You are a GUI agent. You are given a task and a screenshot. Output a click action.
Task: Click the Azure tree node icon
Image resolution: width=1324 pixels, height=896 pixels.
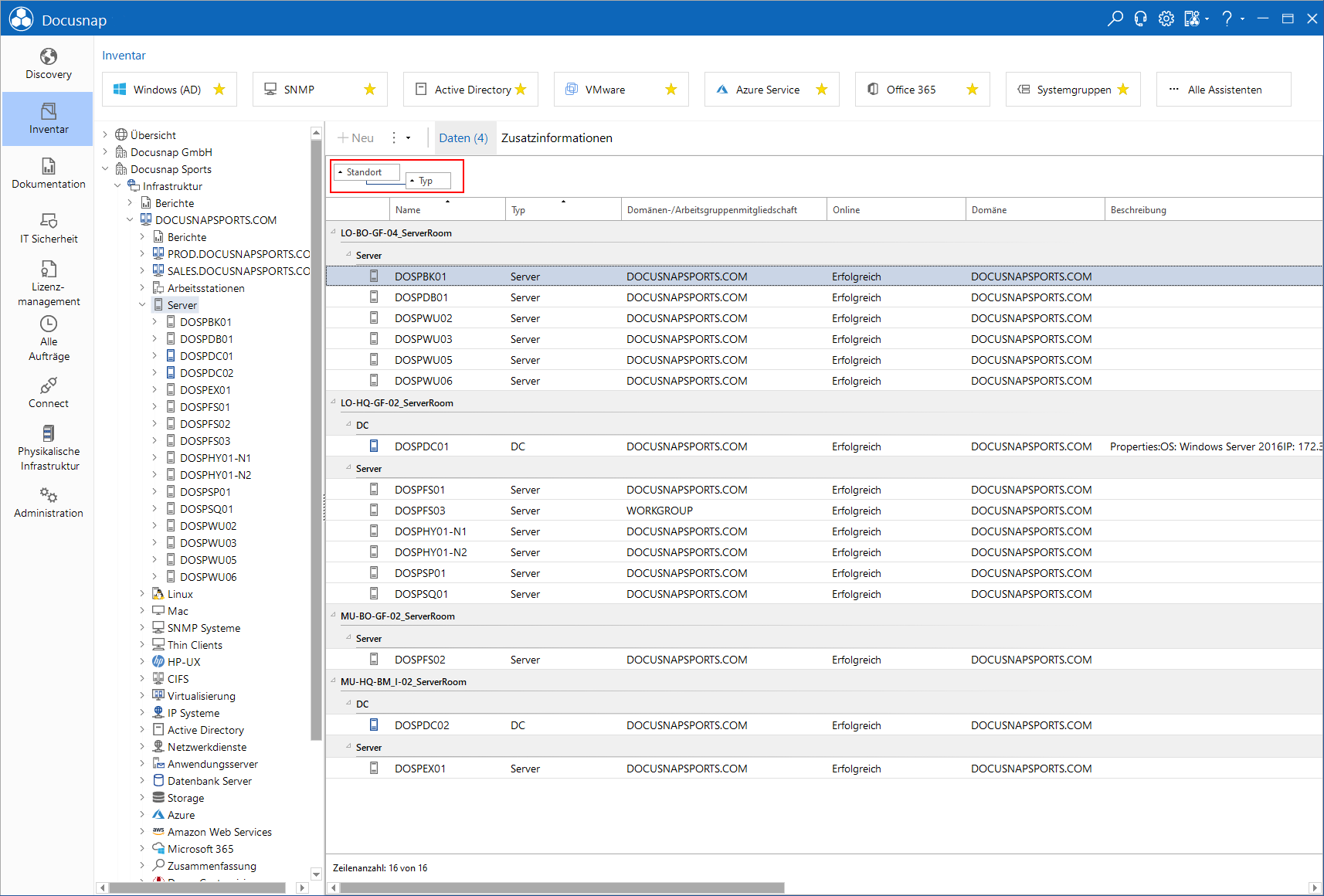point(158,814)
